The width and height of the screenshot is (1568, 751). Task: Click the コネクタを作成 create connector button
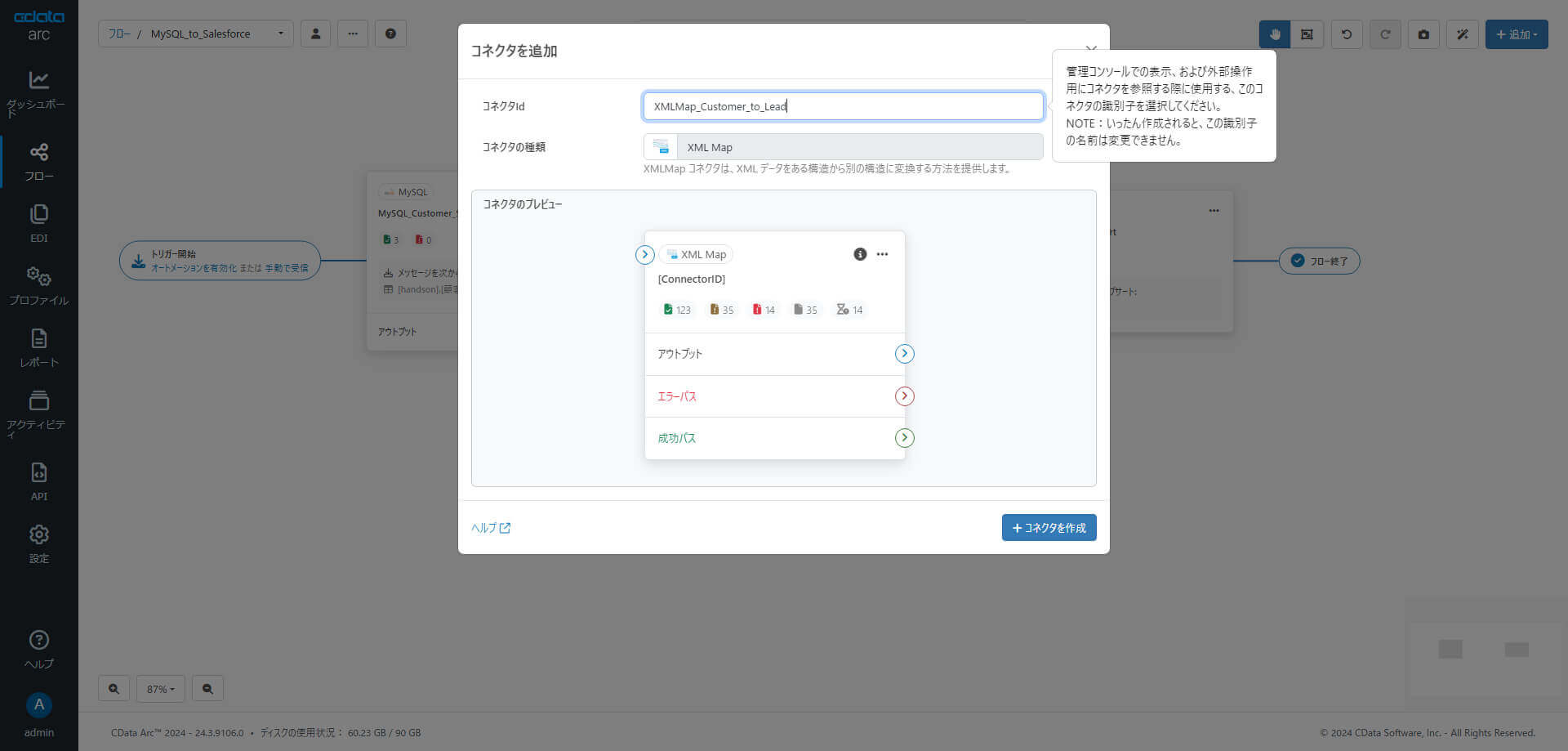(1049, 528)
